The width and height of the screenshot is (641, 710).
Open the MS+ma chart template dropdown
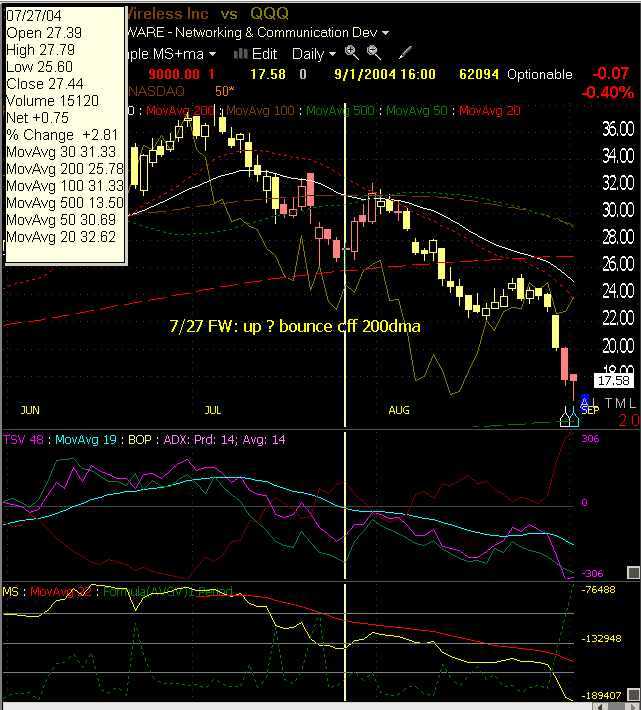click(171, 54)
